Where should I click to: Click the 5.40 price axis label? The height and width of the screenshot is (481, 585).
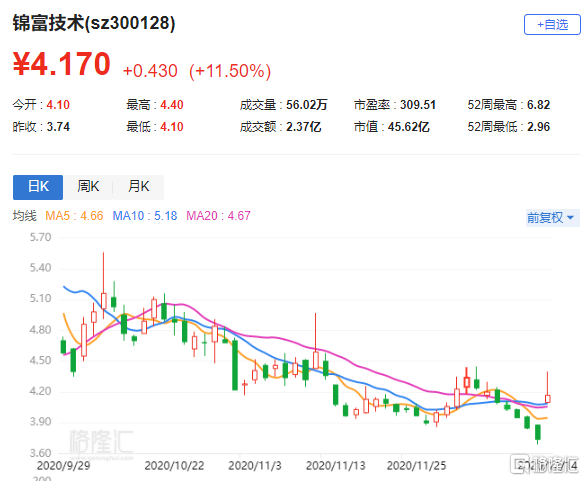tap(40, 268)
